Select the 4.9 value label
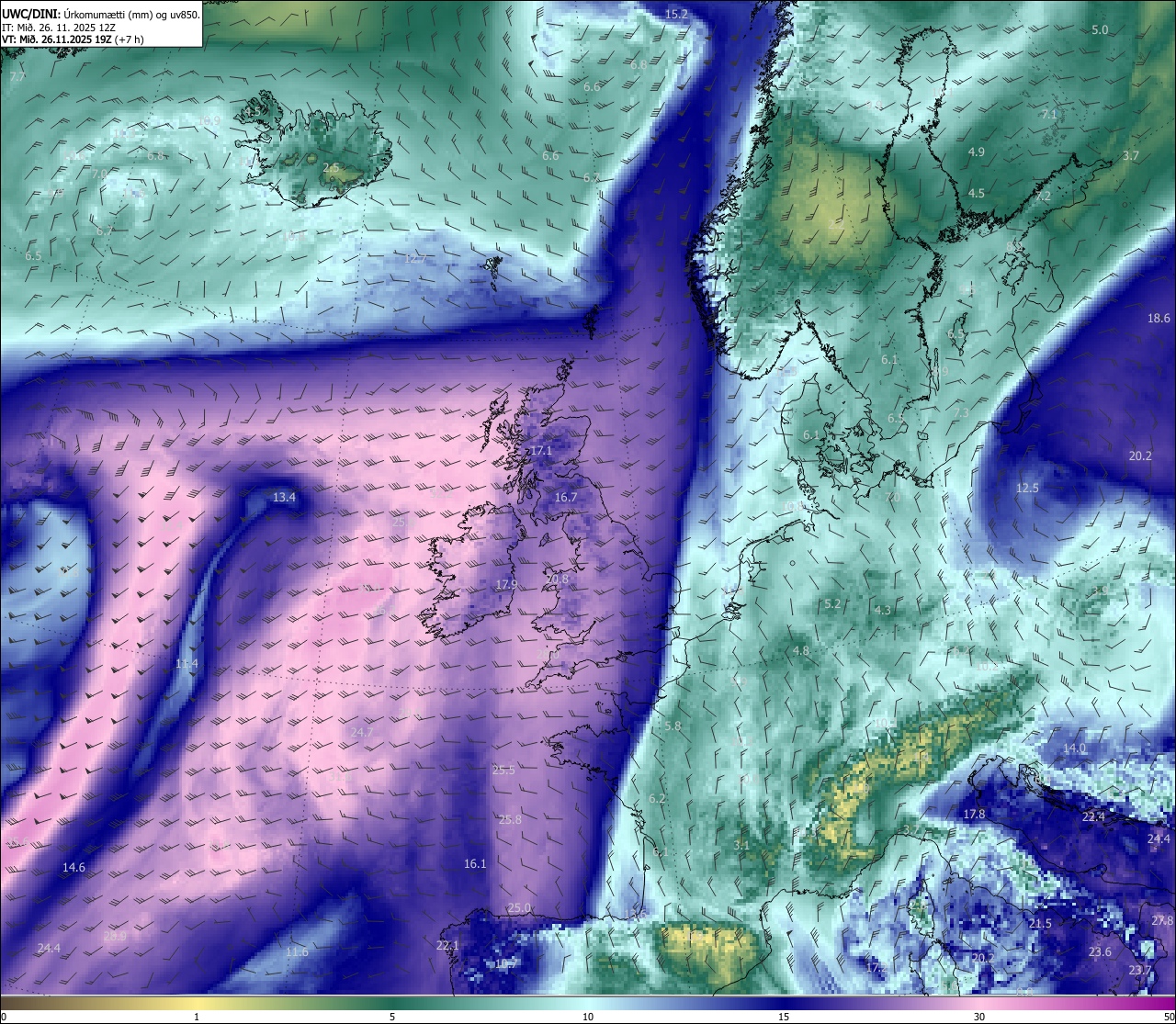This screenshot has height=1024, width=1176. (977, 152)
